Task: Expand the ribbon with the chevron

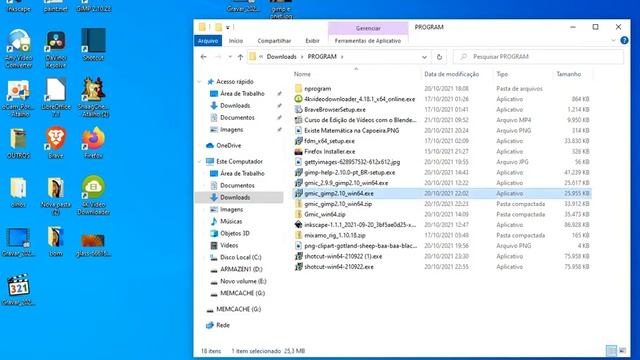Action: (613, 40)
